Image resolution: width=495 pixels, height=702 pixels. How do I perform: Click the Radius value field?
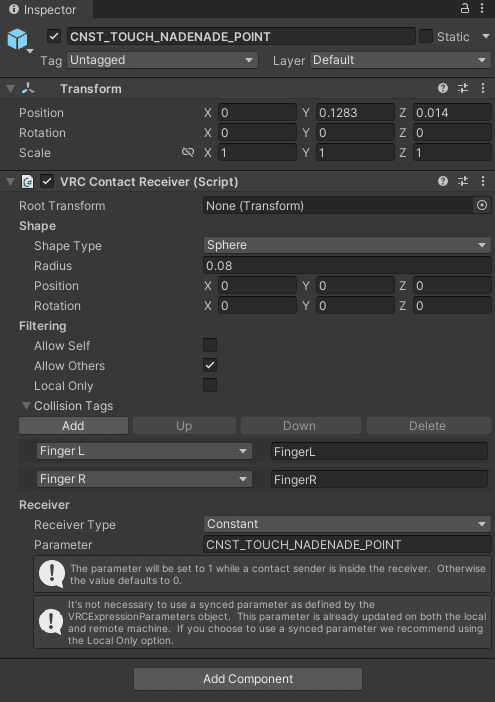[x=347, y=265]
